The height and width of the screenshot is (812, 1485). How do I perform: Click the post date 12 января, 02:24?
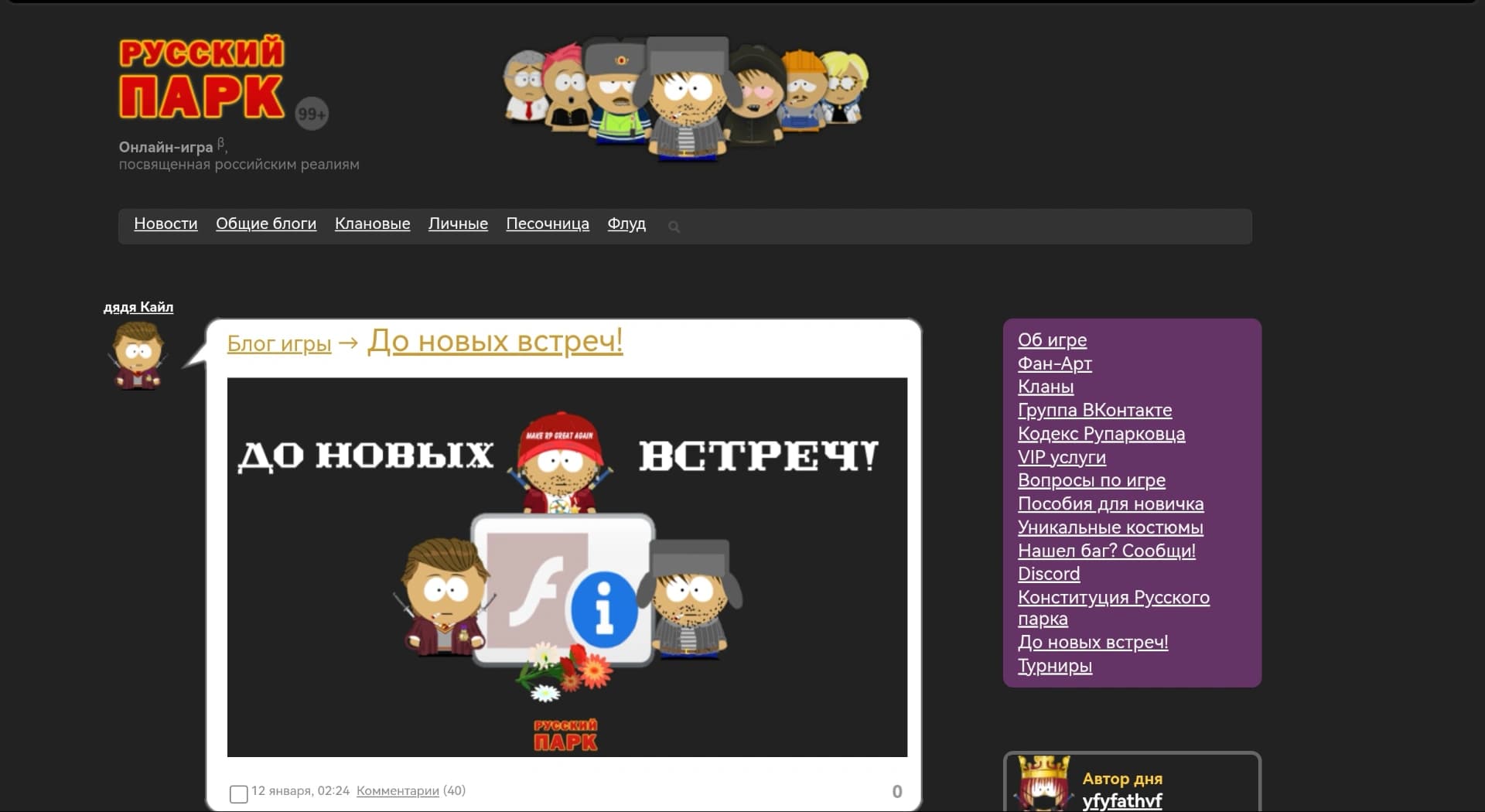[x=300, y=790]
